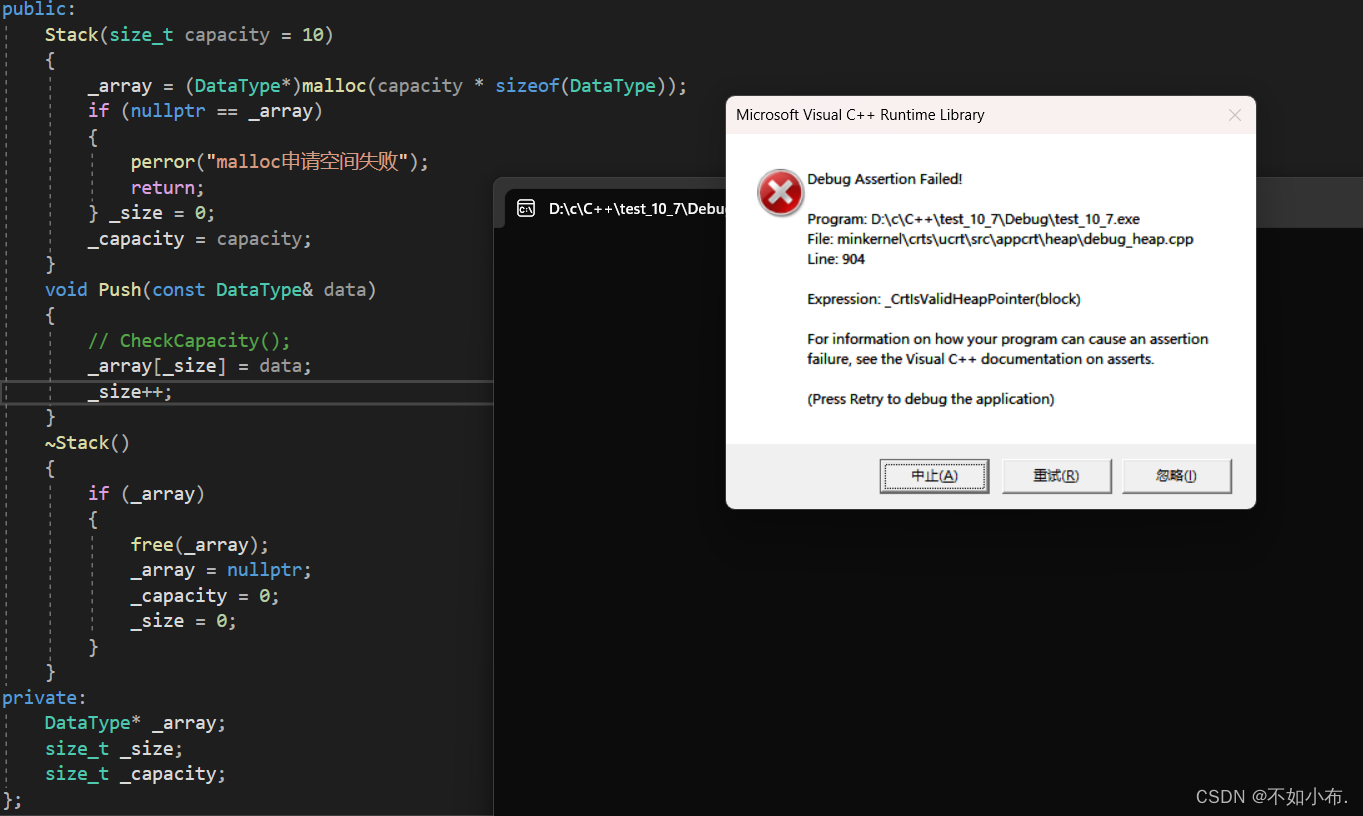Click the 中止(A) abort button
Viewport: 1363px width, 816px height.
tap(934, 476)
